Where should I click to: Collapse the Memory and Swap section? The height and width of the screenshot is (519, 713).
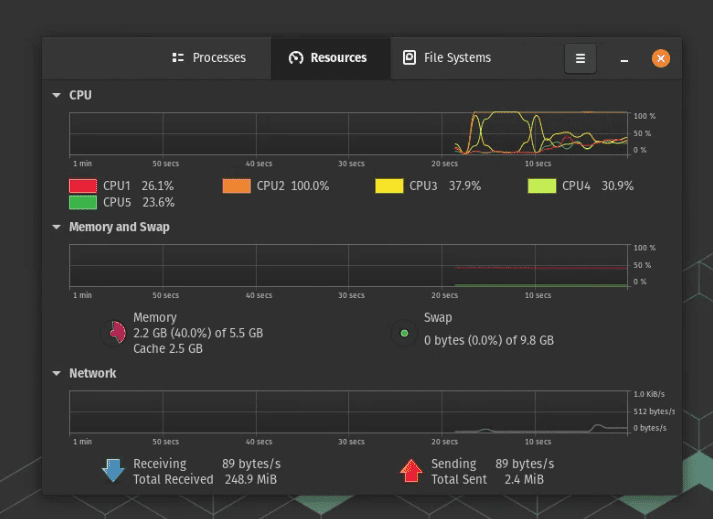click(56, 227)
